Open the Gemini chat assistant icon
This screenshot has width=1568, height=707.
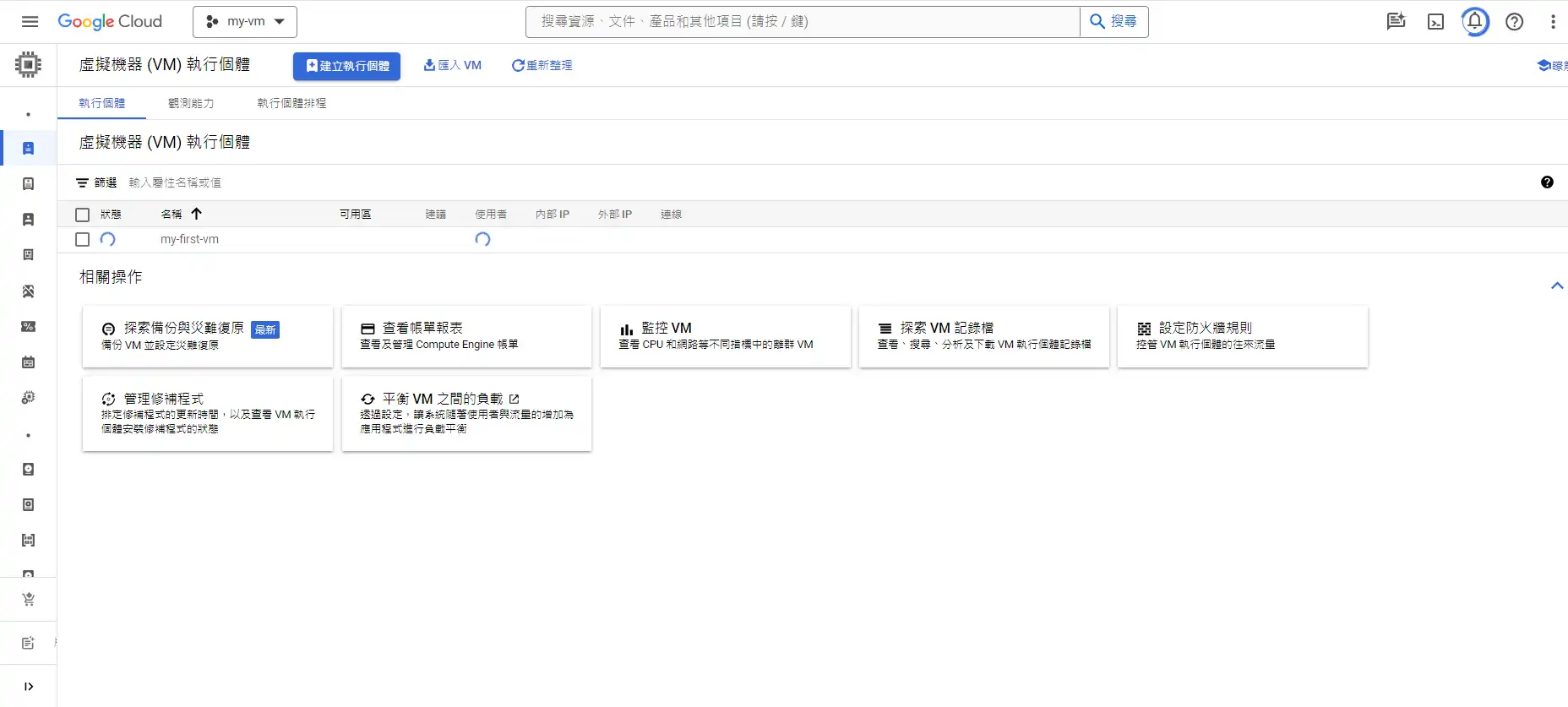tap(1396, 22)
